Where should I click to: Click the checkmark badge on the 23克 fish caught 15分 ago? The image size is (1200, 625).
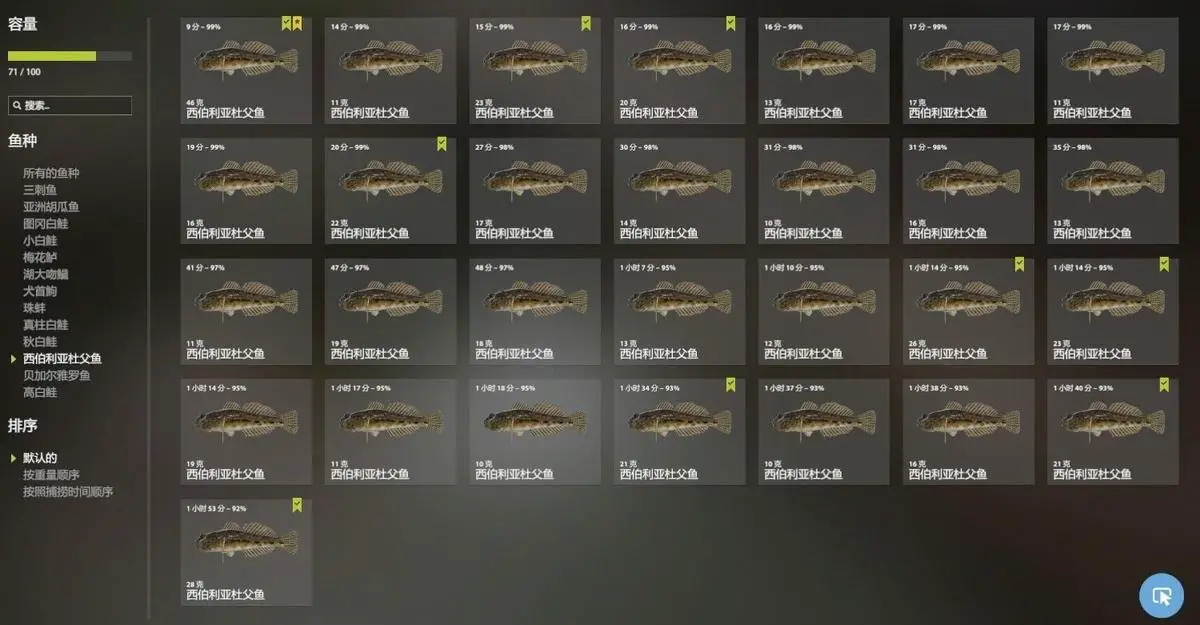coord(586,23)
